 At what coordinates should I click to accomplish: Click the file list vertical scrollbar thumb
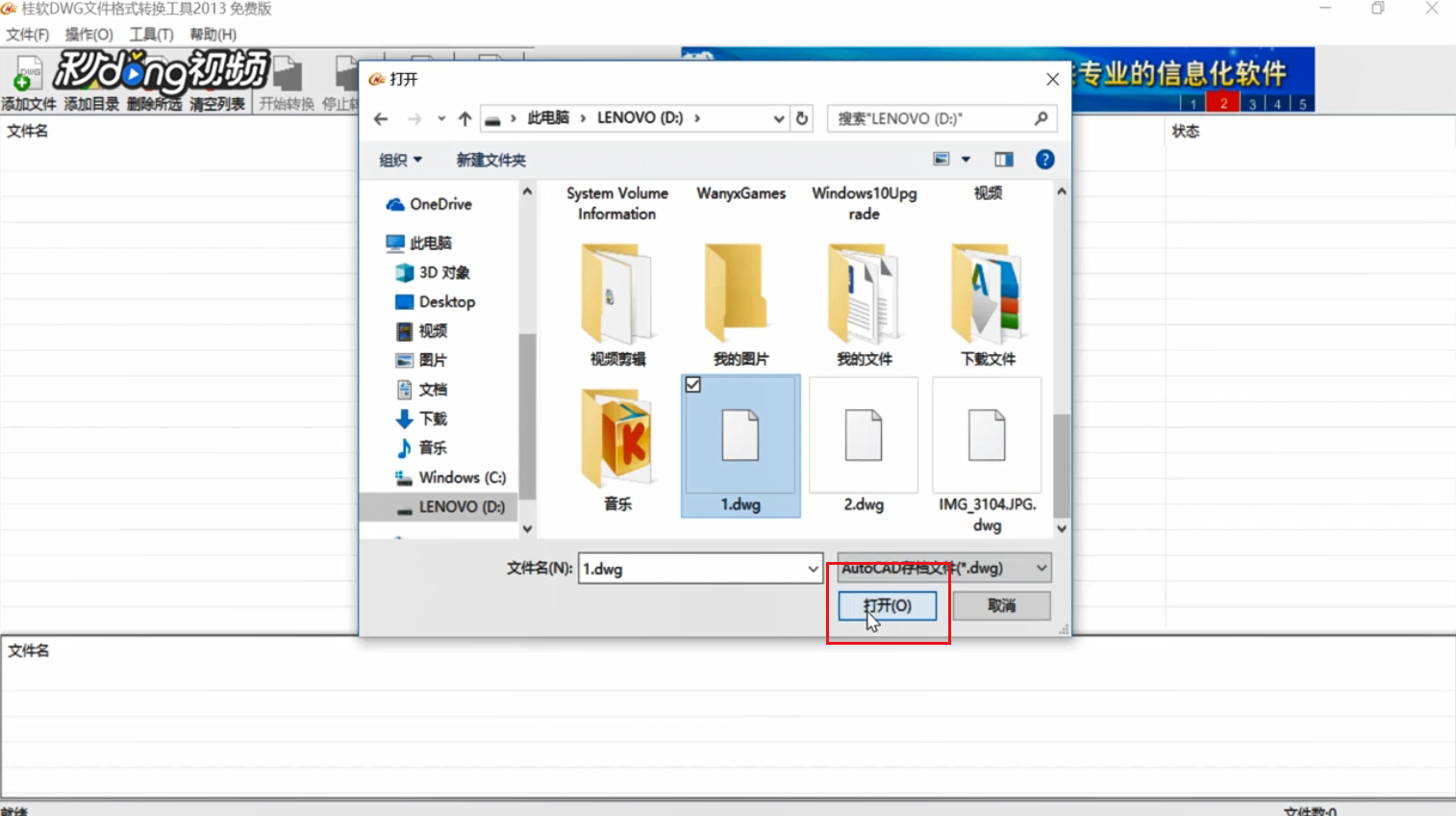click(x=1061, y=466)
